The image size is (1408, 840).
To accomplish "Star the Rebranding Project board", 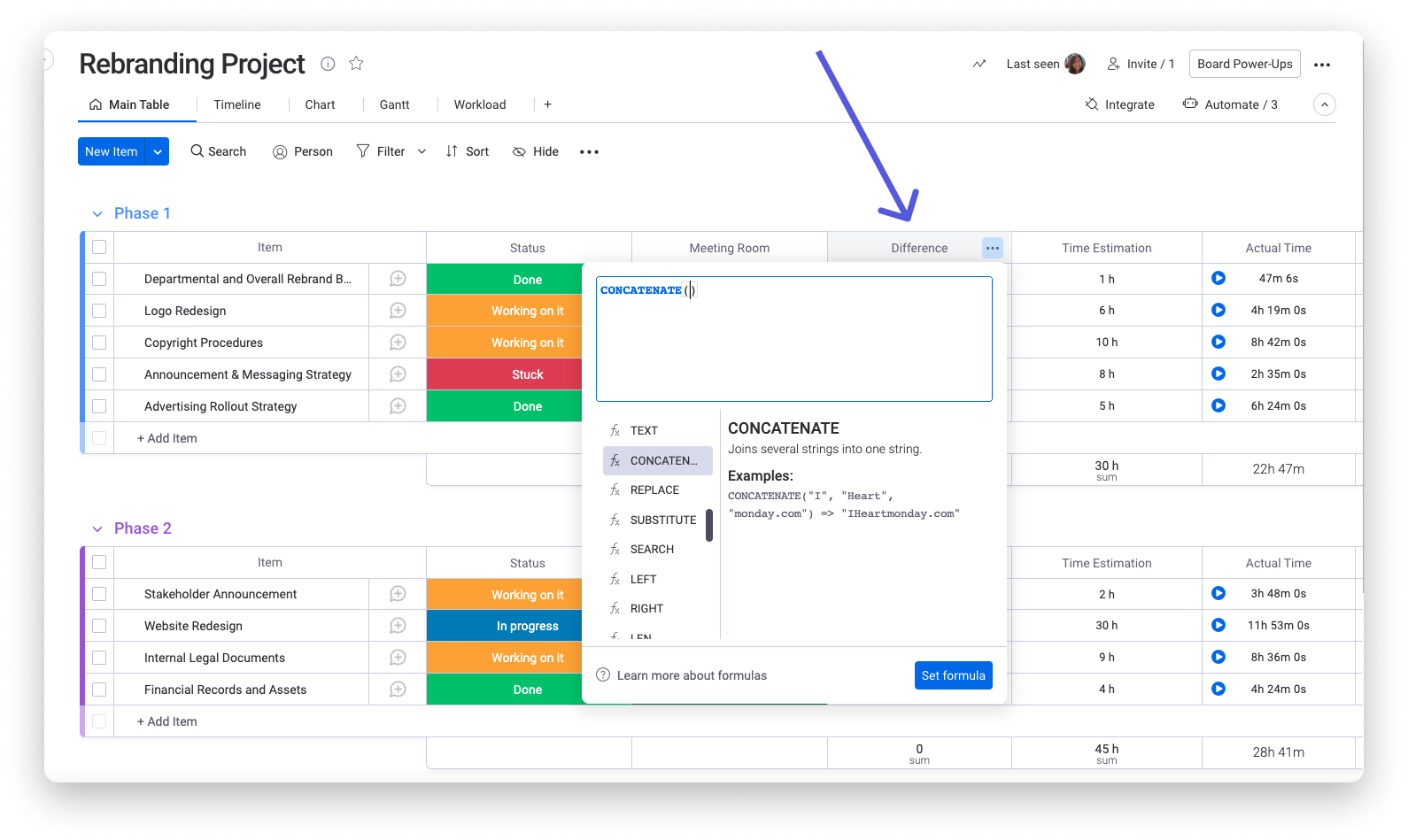I will click(x=356, y=64).
